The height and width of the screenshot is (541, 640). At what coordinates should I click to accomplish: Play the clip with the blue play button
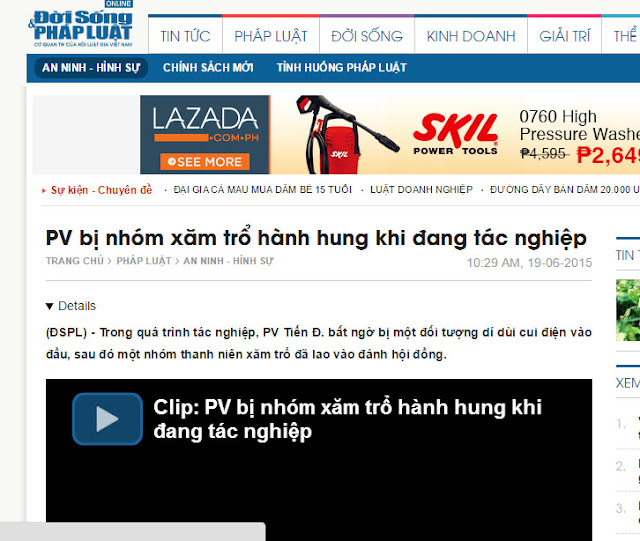tap(107, 419)
